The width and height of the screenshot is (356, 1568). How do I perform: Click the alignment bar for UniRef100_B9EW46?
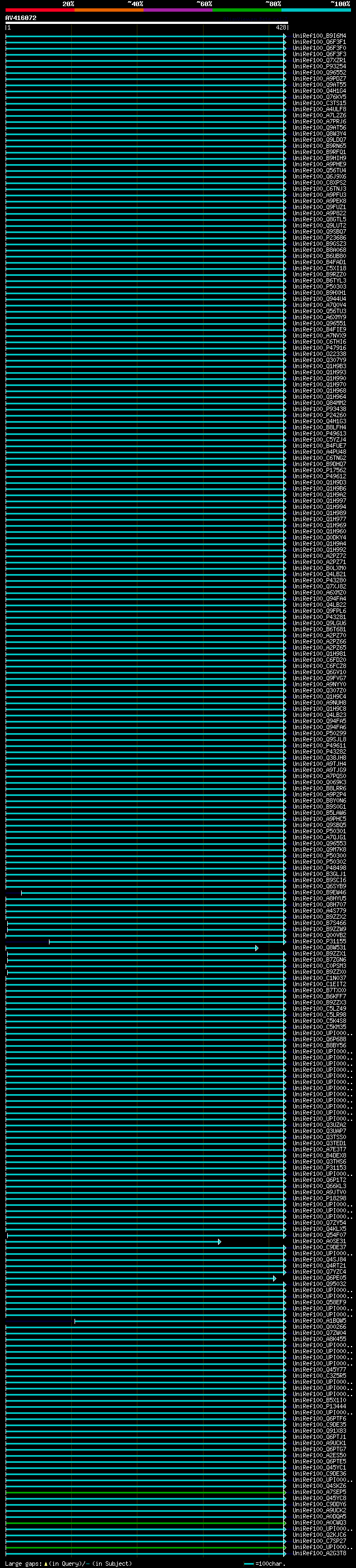coord(153,893)
